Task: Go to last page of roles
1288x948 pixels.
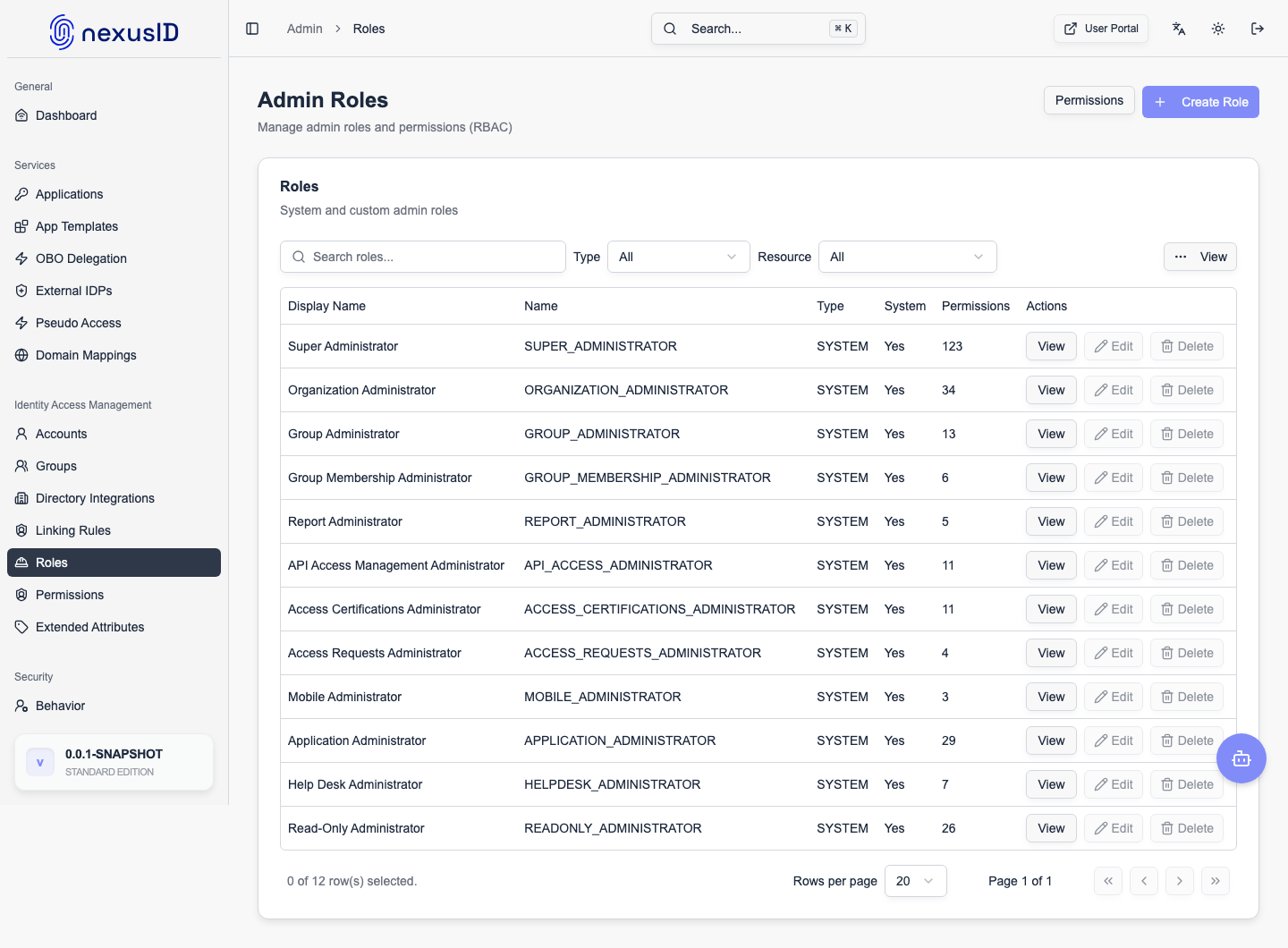Action: click(1216, 881)
